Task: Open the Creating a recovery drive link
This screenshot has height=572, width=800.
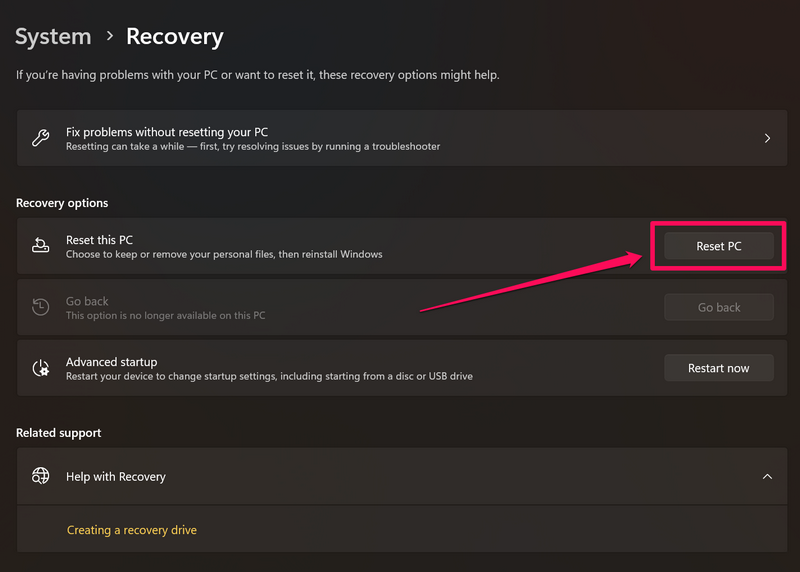Action: (x=132, y=530)
